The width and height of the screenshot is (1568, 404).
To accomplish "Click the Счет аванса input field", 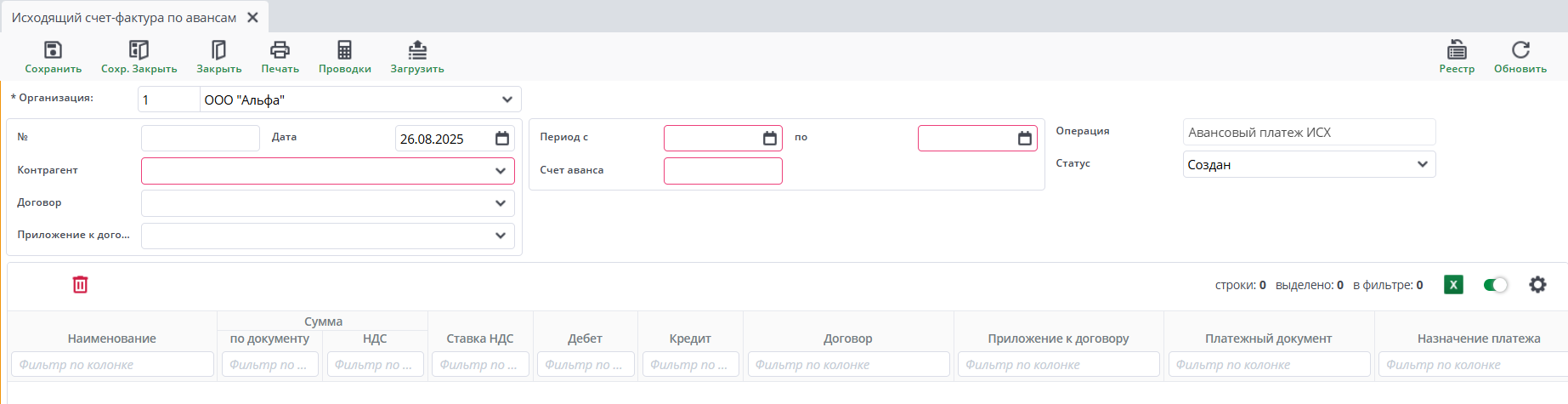I will [x=722, y=171].
